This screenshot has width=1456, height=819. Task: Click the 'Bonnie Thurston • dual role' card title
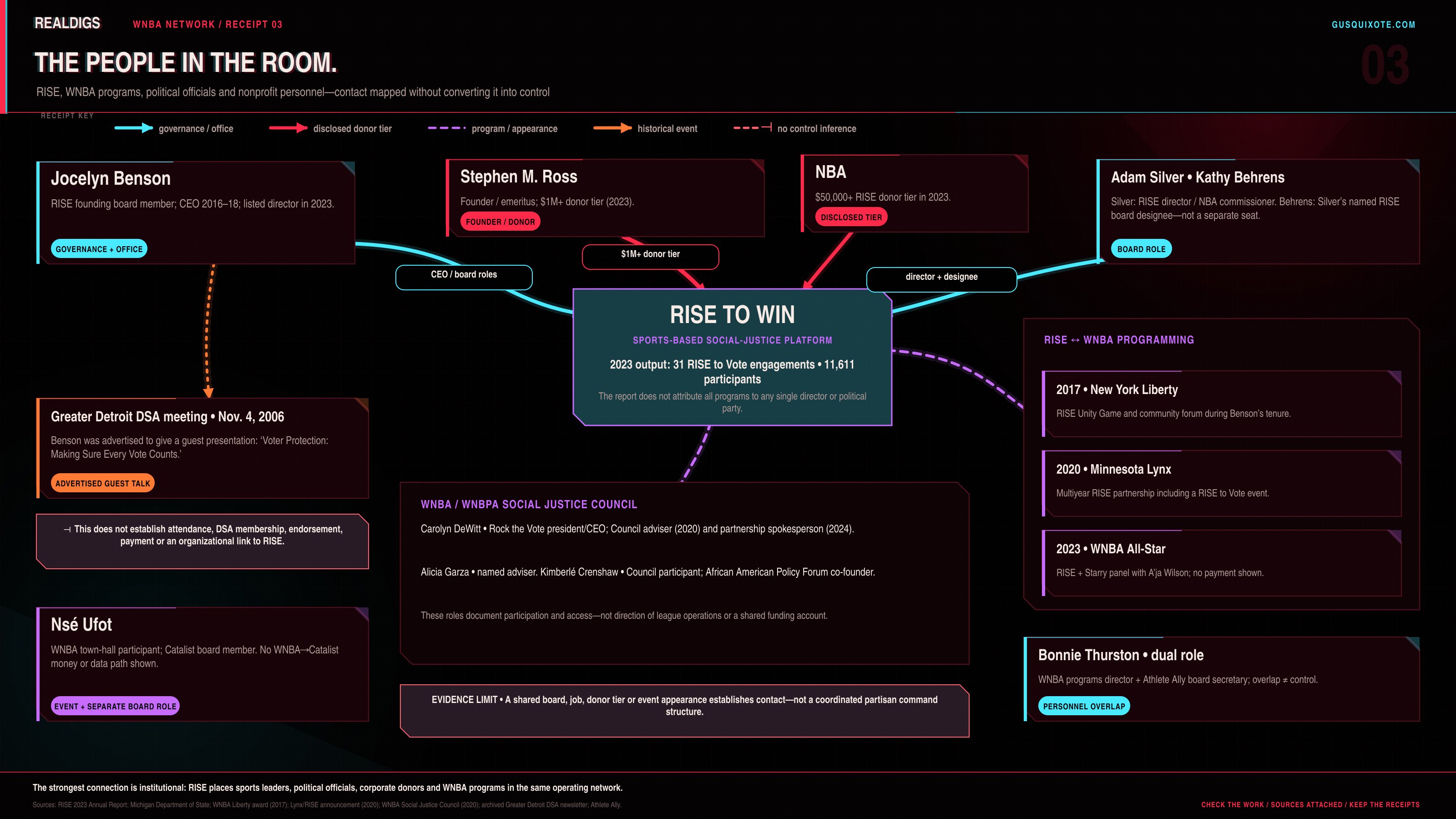coord(1121,656)
